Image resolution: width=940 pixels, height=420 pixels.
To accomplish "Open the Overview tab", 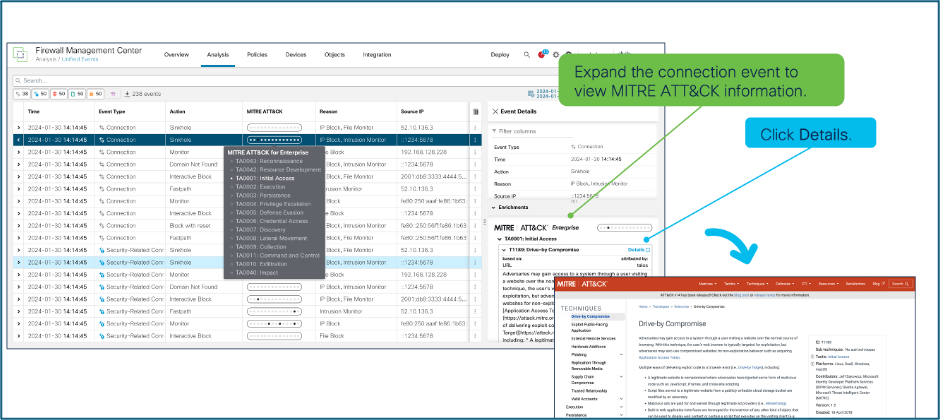I will coord(176,55).
